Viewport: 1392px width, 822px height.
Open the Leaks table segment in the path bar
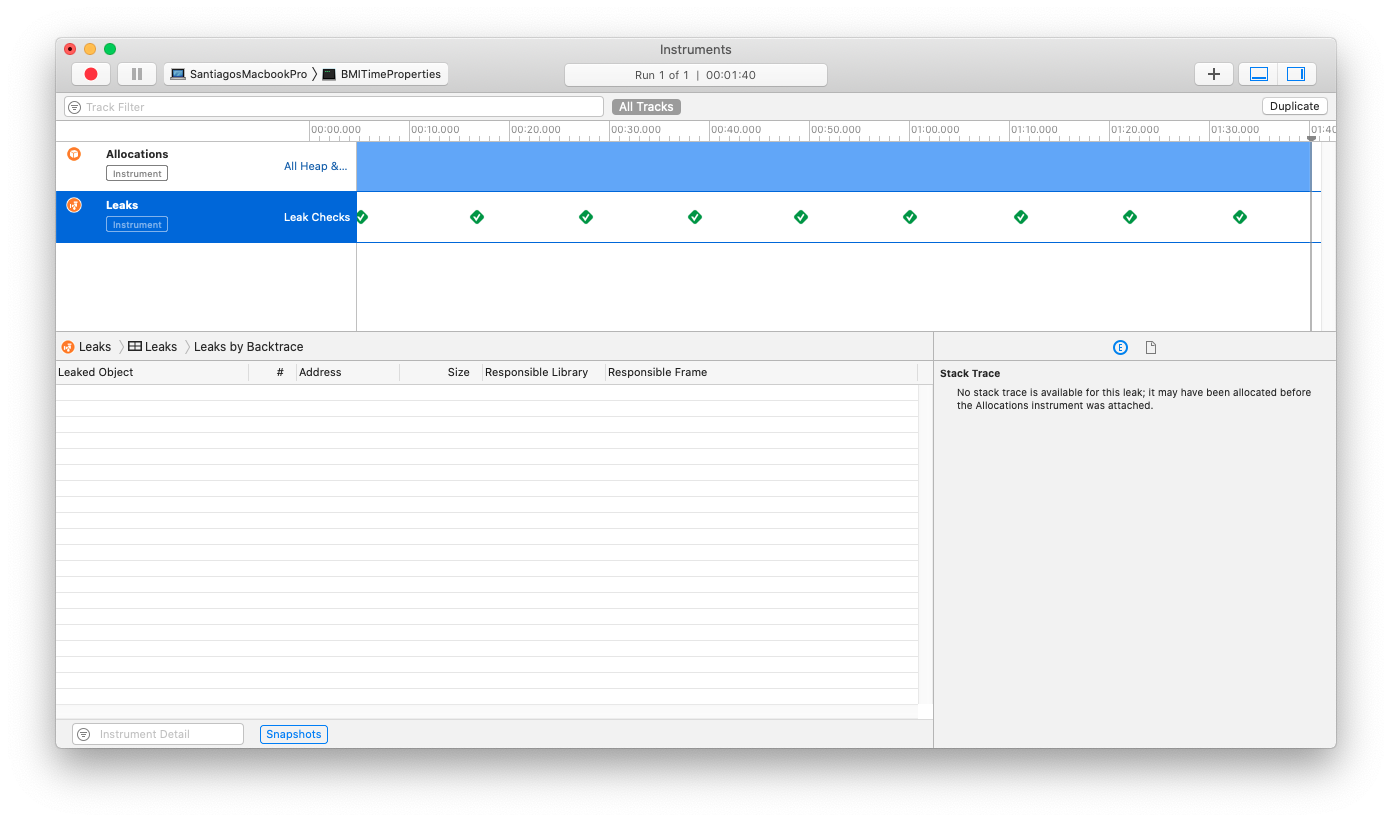[x=152, y=347]
